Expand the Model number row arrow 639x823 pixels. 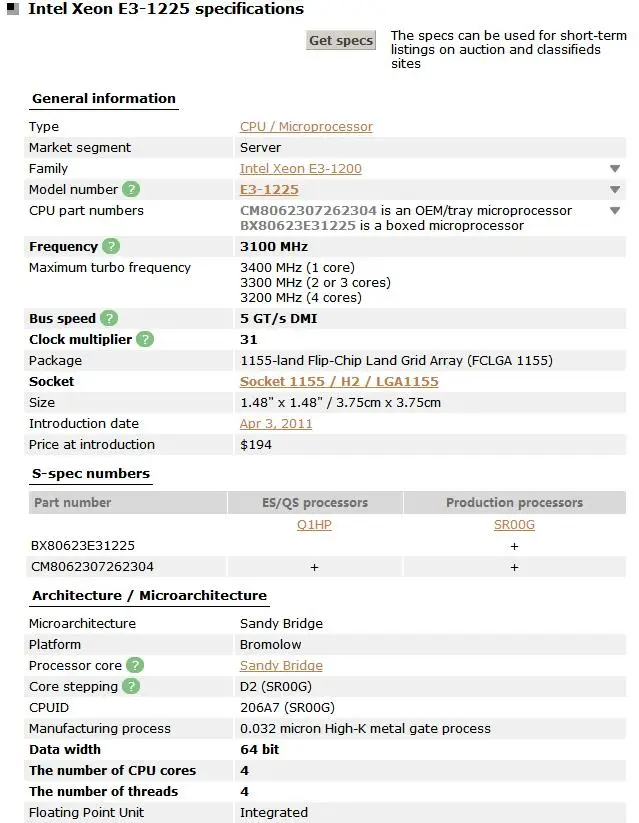click(615, 190)
